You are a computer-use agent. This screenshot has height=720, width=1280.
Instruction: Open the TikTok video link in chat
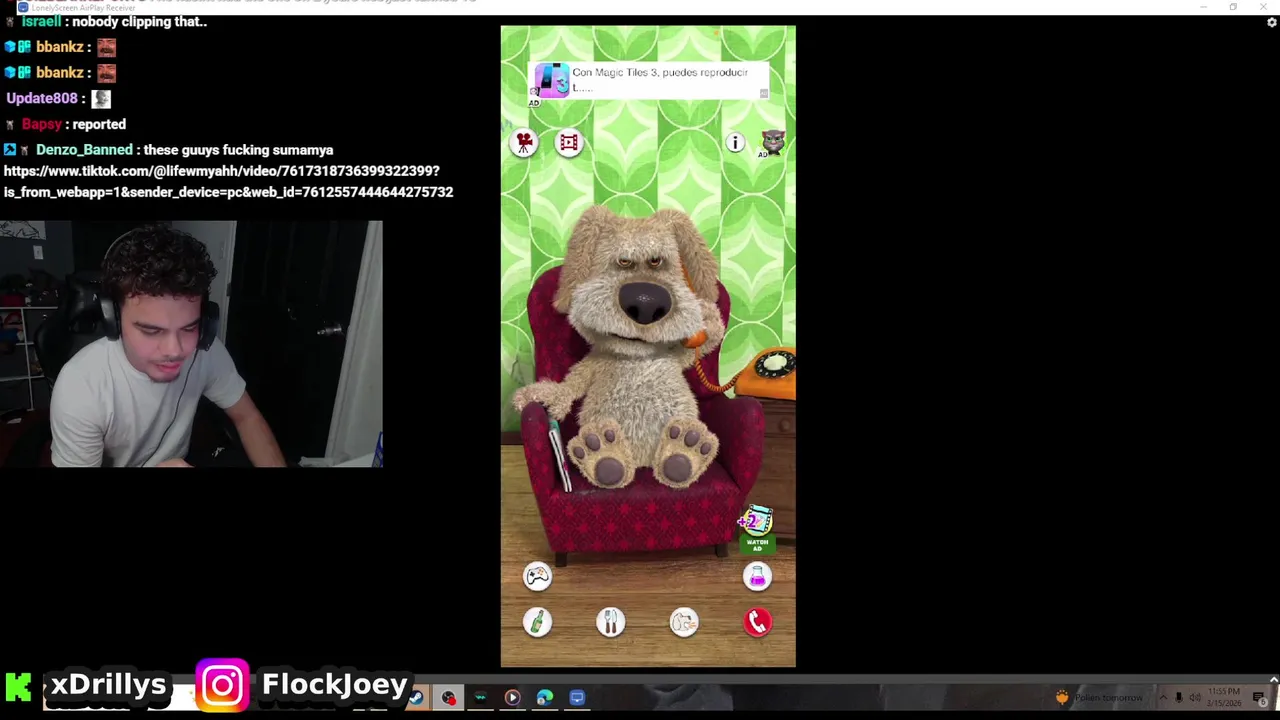pos(228,181)
